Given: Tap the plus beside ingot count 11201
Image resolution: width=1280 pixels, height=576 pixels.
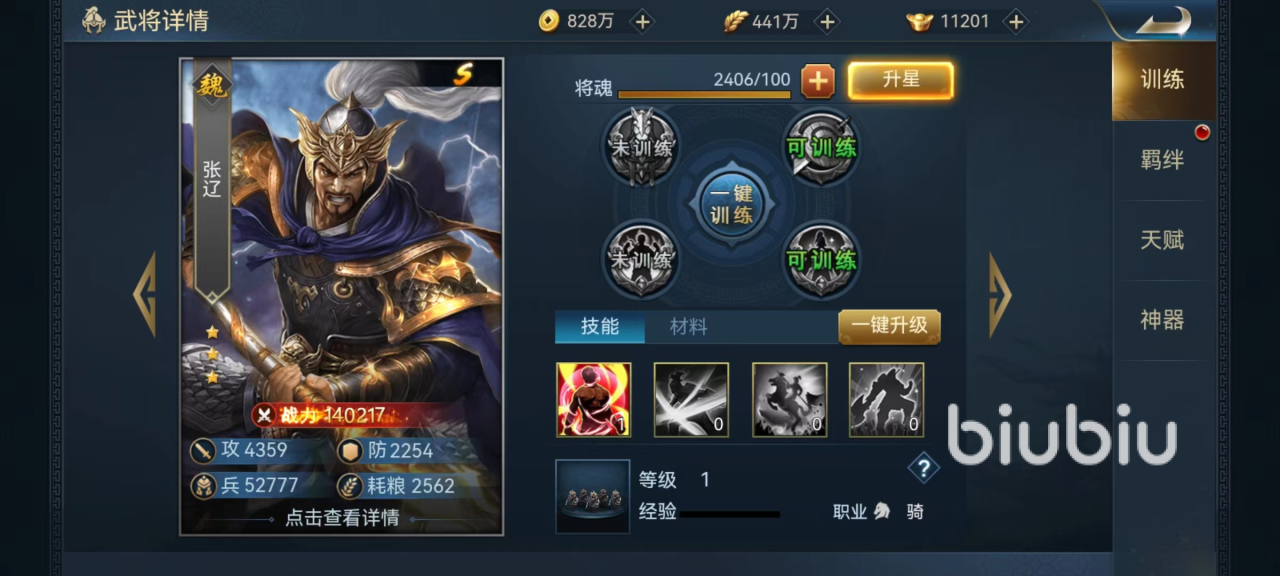Looking at the screenshot, I should pos(1015,21).
